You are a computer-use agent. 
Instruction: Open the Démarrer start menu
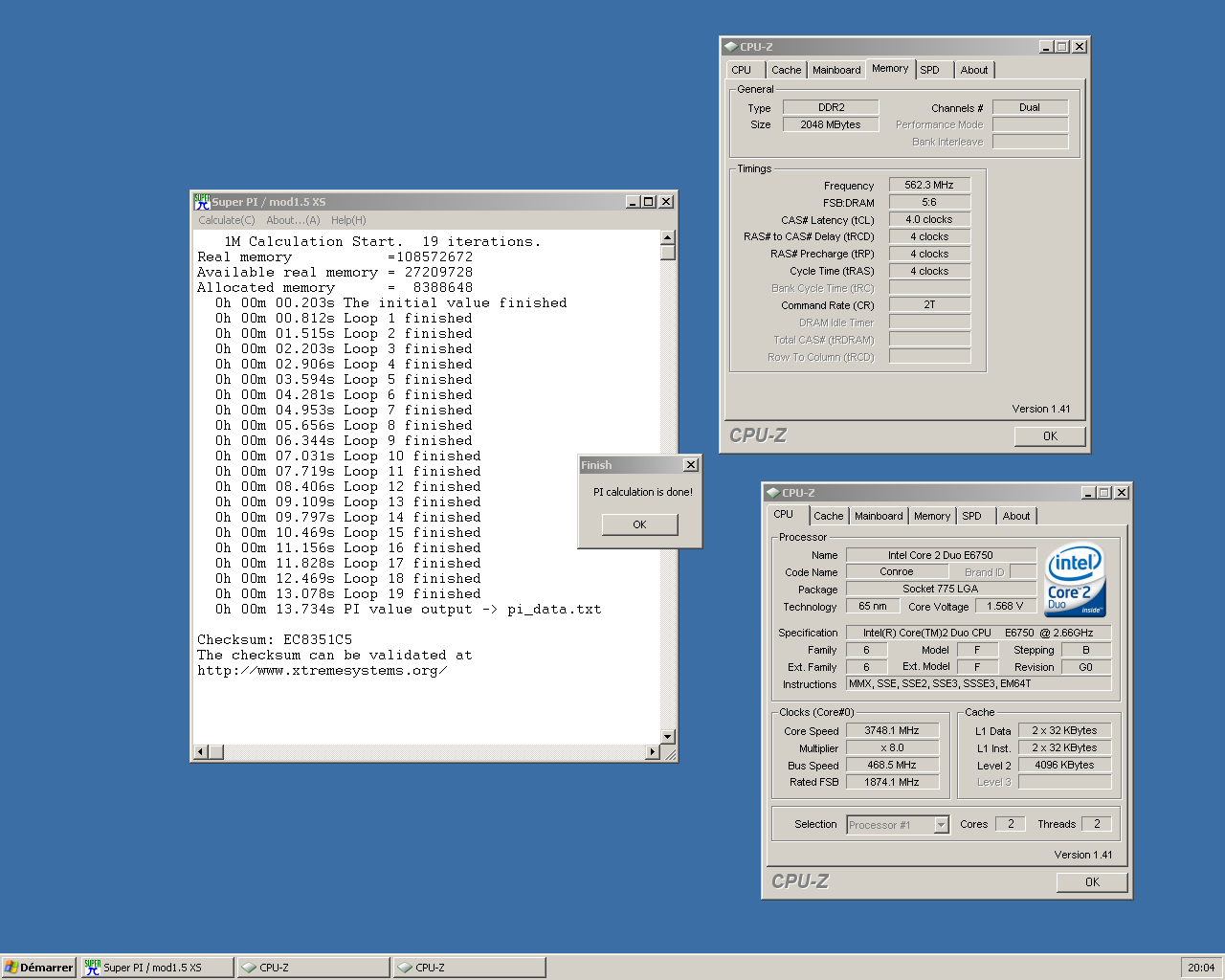39,968
